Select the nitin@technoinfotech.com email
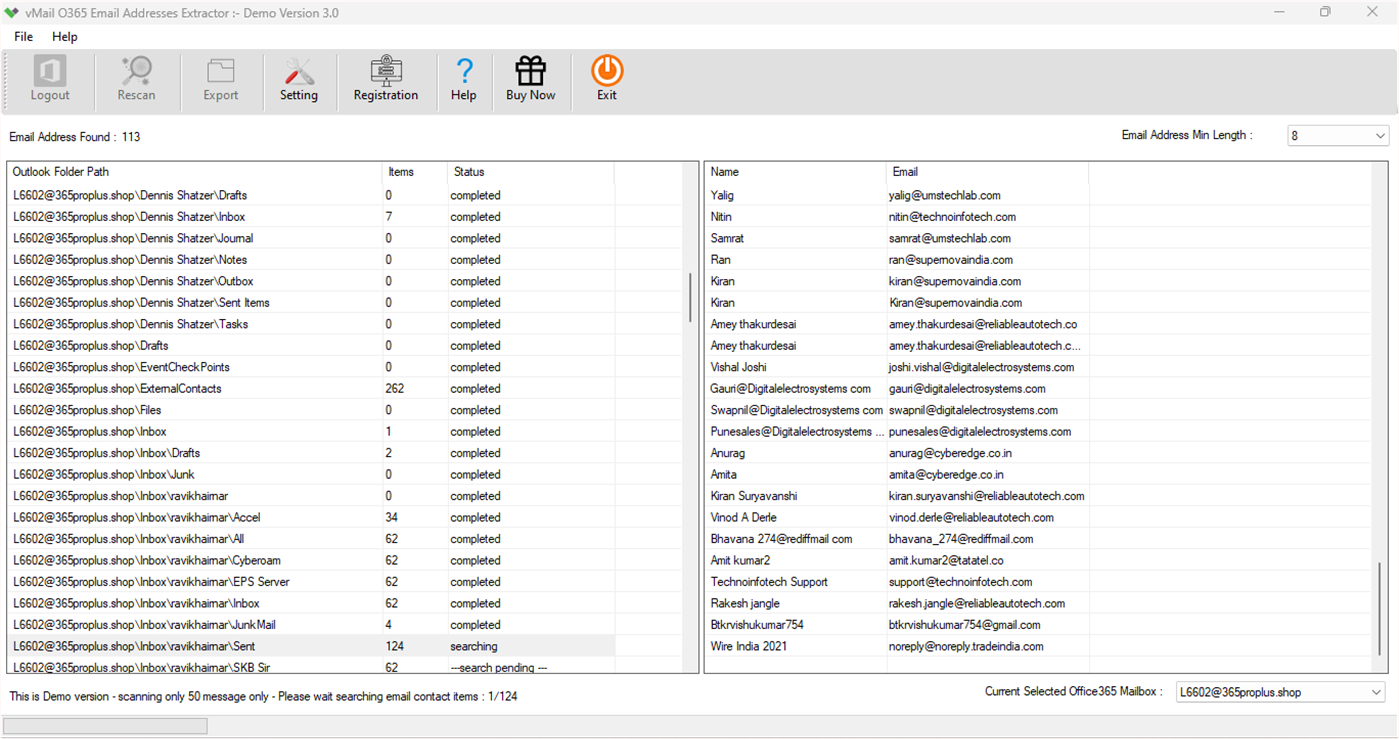This screenshot has height=739, width=1399. tap(953, 217)
